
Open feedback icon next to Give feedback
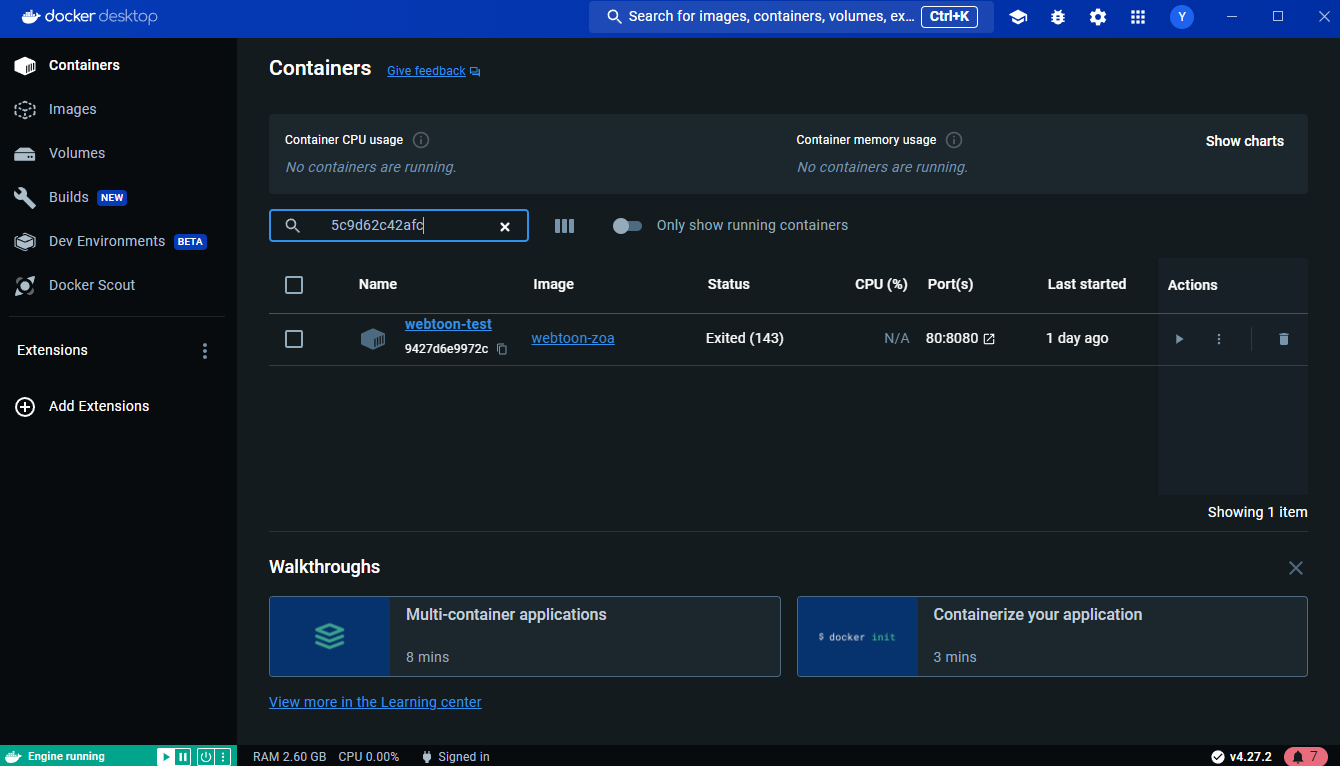475,72
